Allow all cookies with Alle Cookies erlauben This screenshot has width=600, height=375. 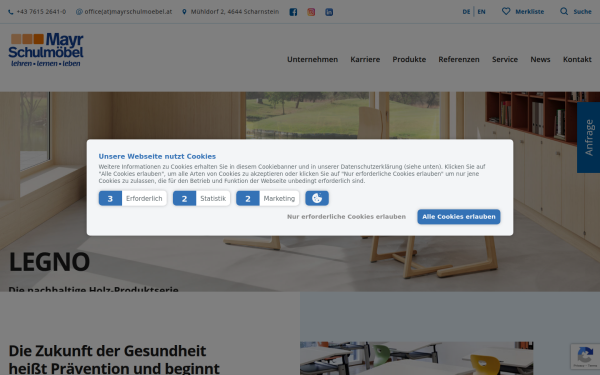pos(459,217)
